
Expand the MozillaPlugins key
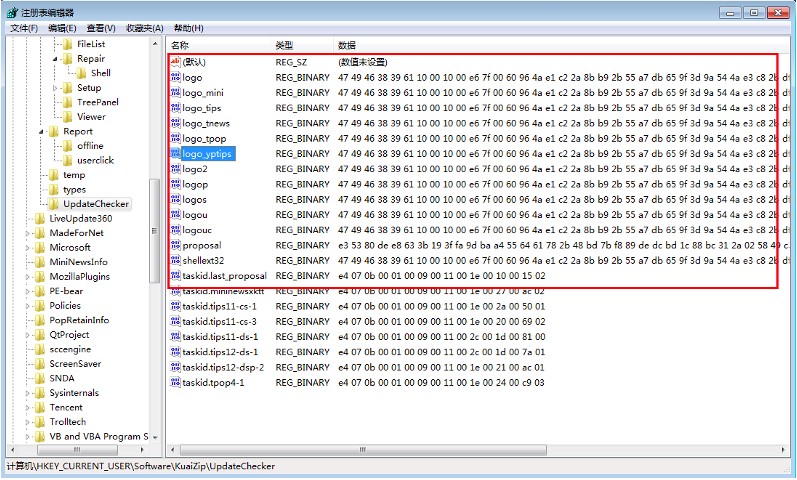pos(27,277)
